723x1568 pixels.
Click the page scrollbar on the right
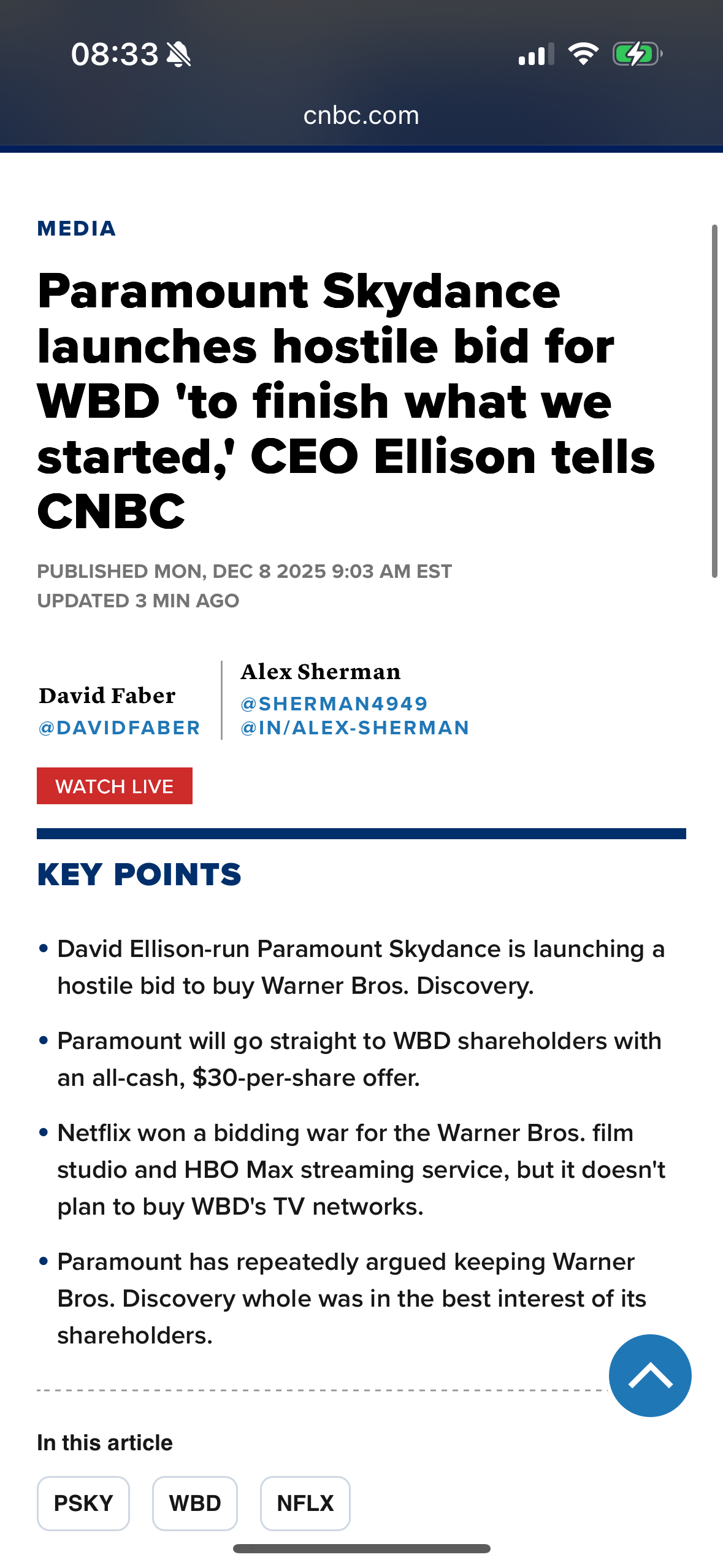[714, 401]
